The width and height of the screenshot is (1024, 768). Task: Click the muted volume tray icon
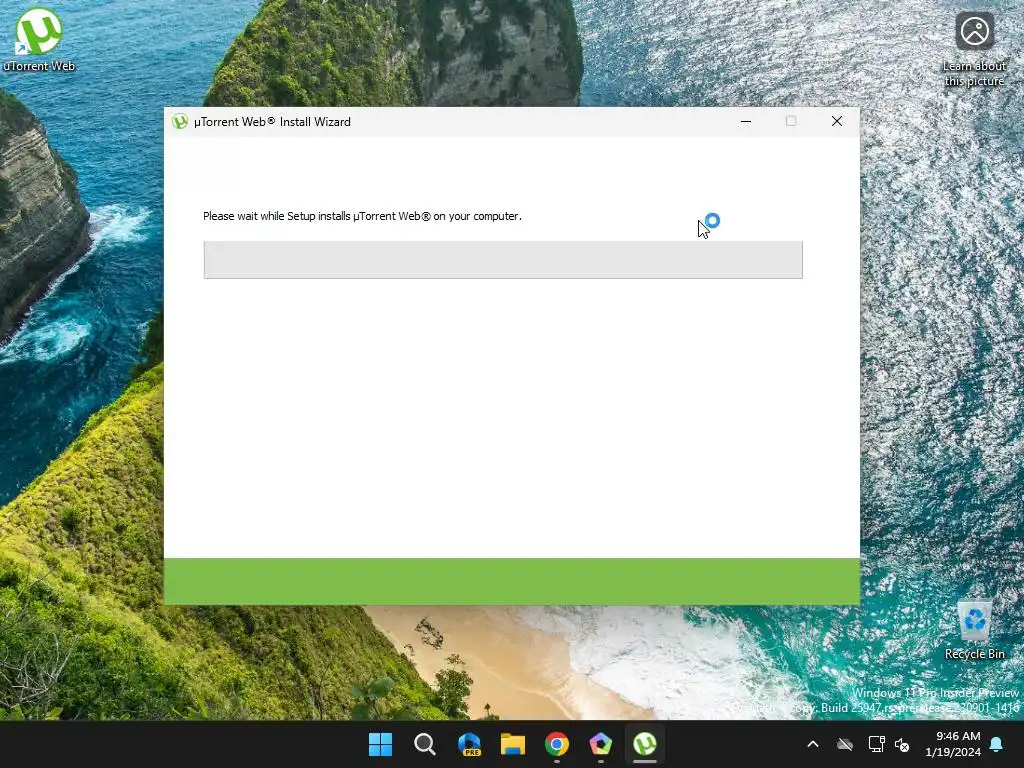[902, 744]
